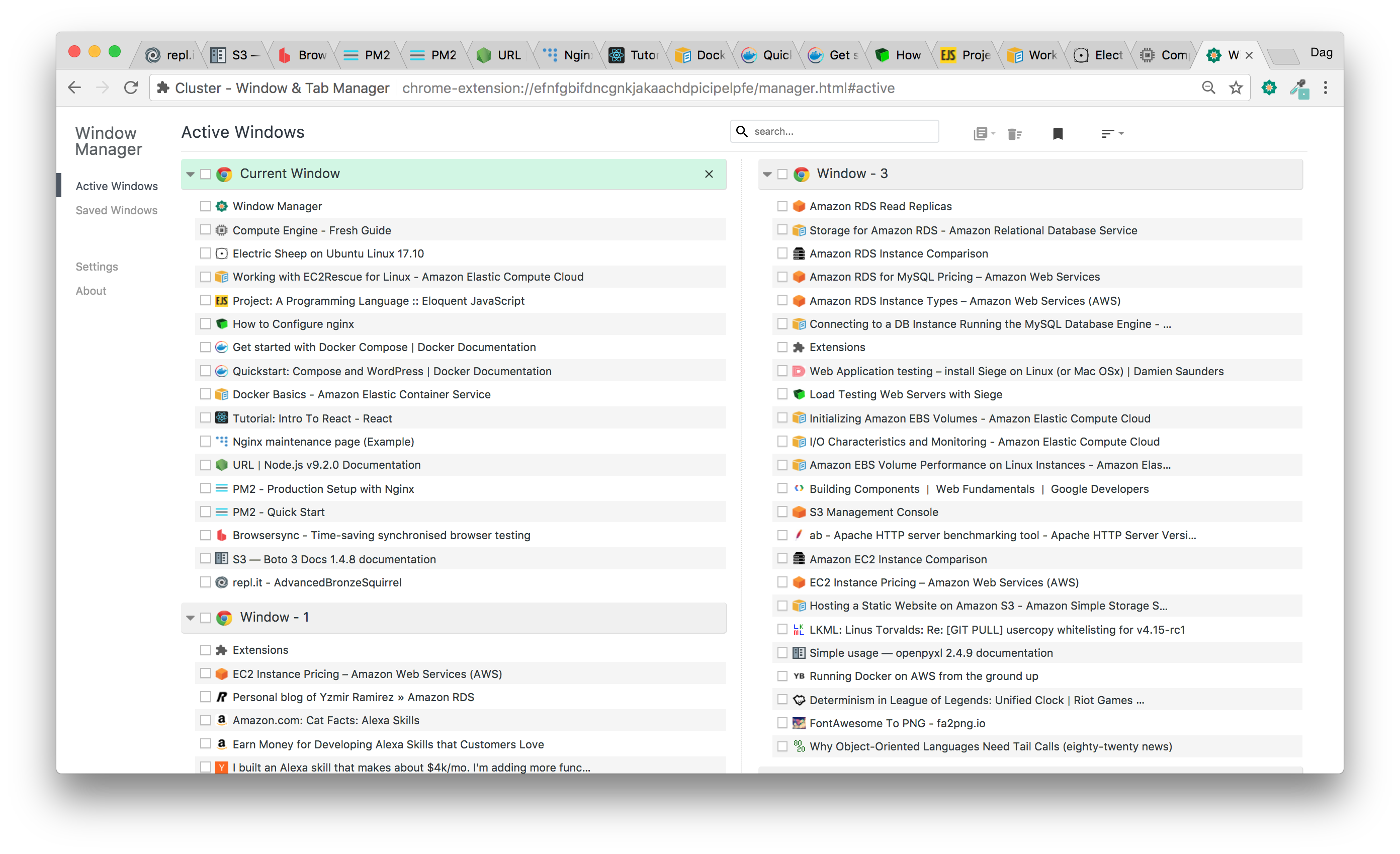1400x854 pixels.
Task: Switch to the URL Node.js browser tab
Action: [500, 54]
